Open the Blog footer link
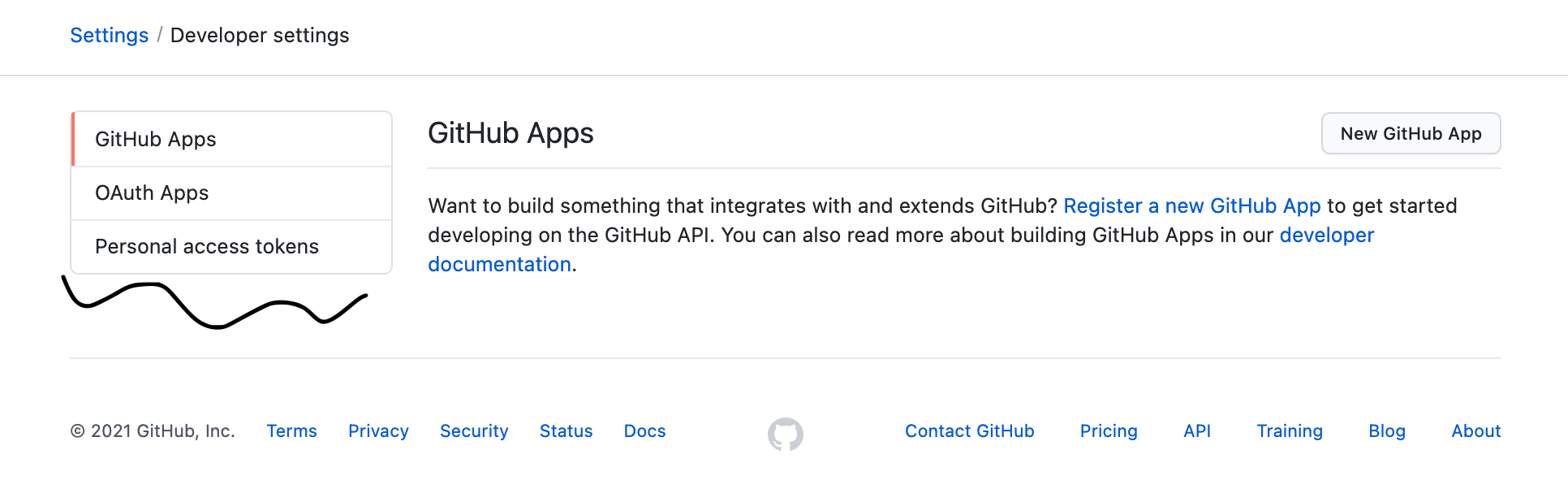Screen dimensions: 1568x489 point(1386,431)
